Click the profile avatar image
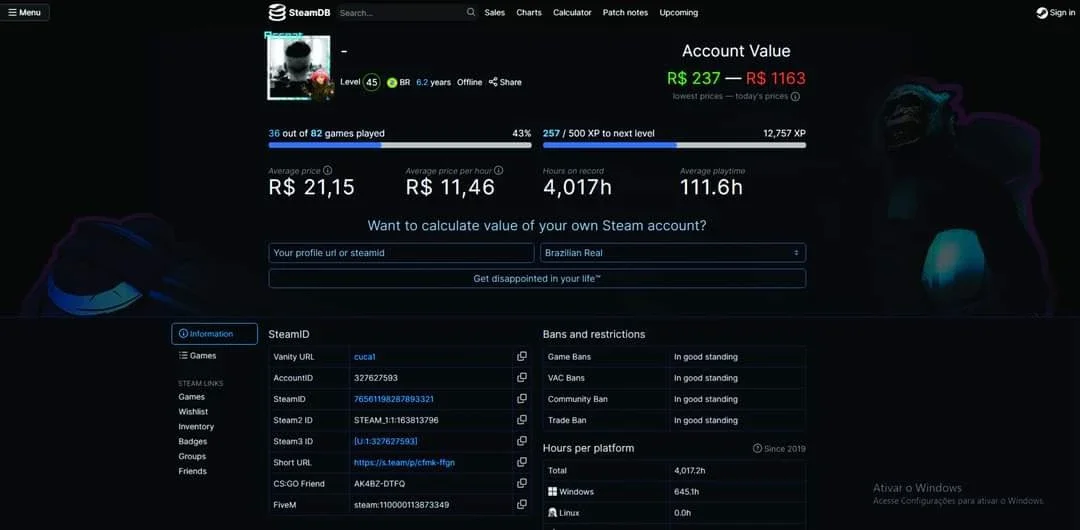 [299, 68]
